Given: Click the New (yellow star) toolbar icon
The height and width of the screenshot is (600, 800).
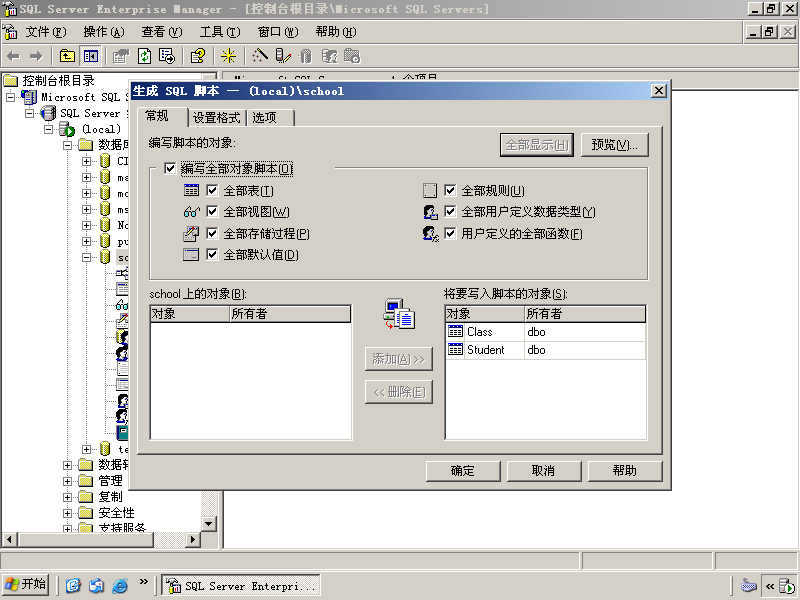Looking at the screenshot, I should click(228, 56).
